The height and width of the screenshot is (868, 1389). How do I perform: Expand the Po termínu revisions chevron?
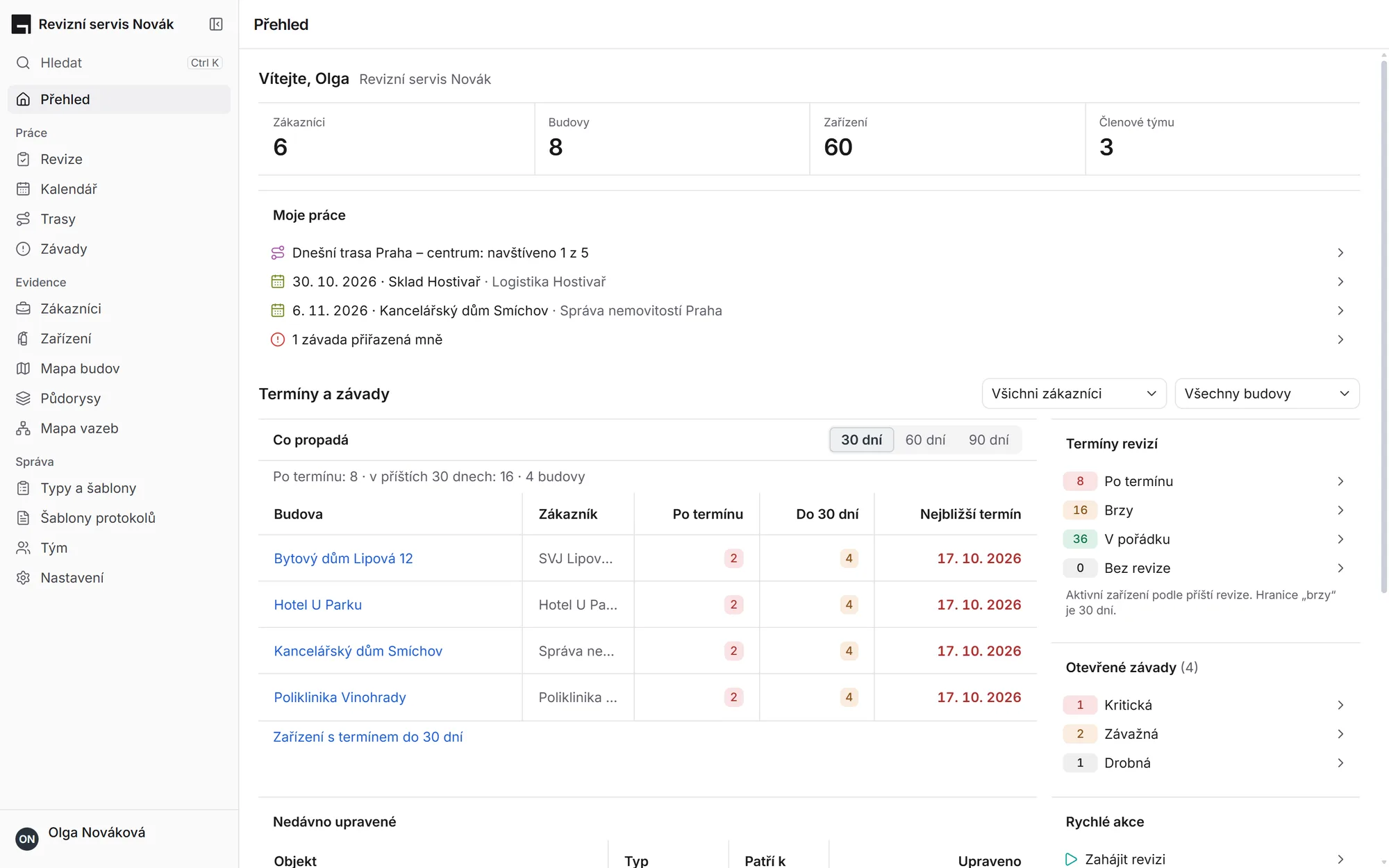click(1340, 481)
